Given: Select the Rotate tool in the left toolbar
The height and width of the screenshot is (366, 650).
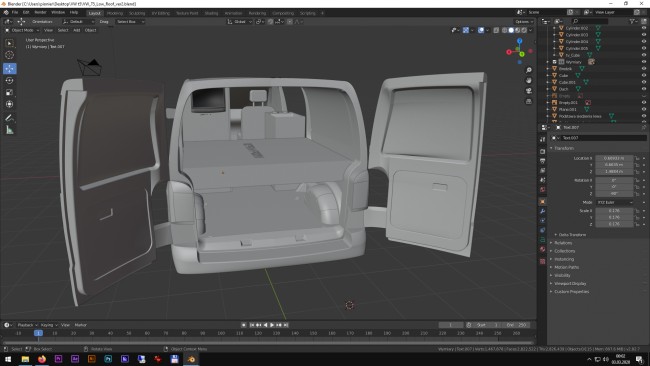Looking at the screenshot, I should click(10, 80).
